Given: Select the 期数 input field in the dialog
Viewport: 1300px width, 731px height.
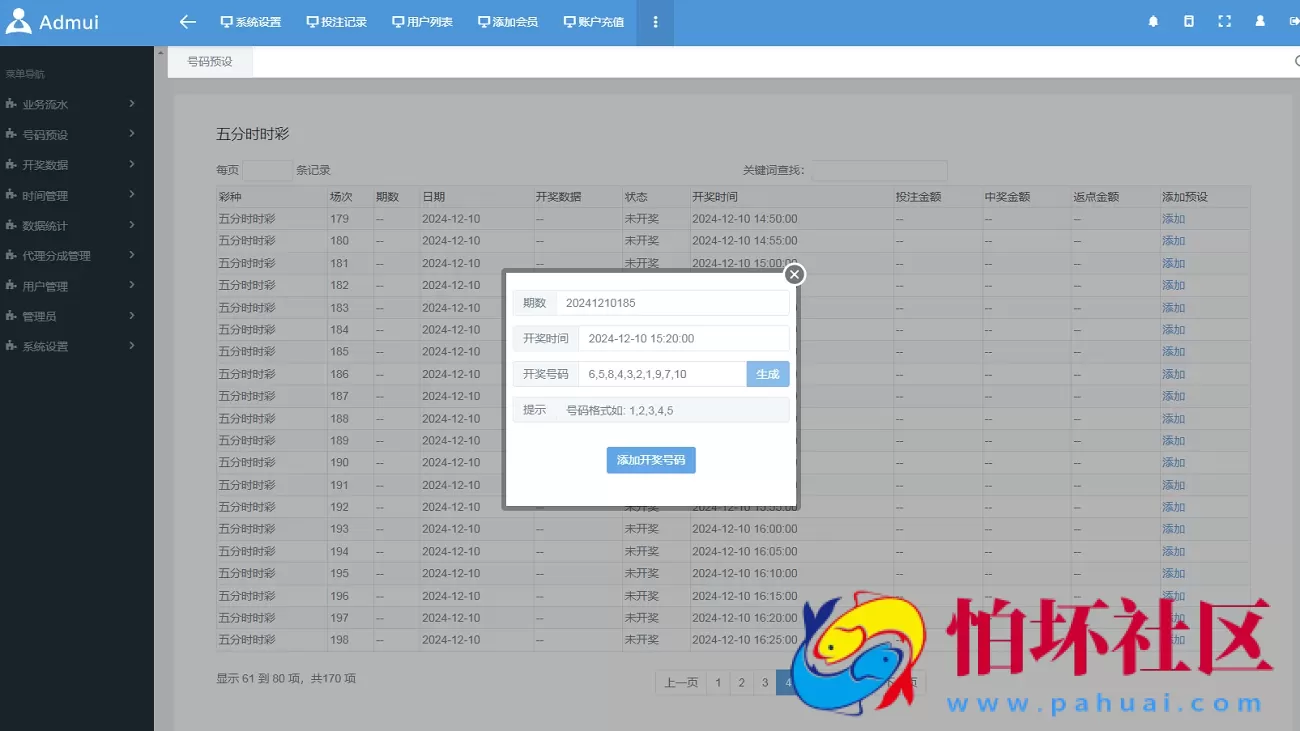Looking at the screenshot, I should point(670,301).
